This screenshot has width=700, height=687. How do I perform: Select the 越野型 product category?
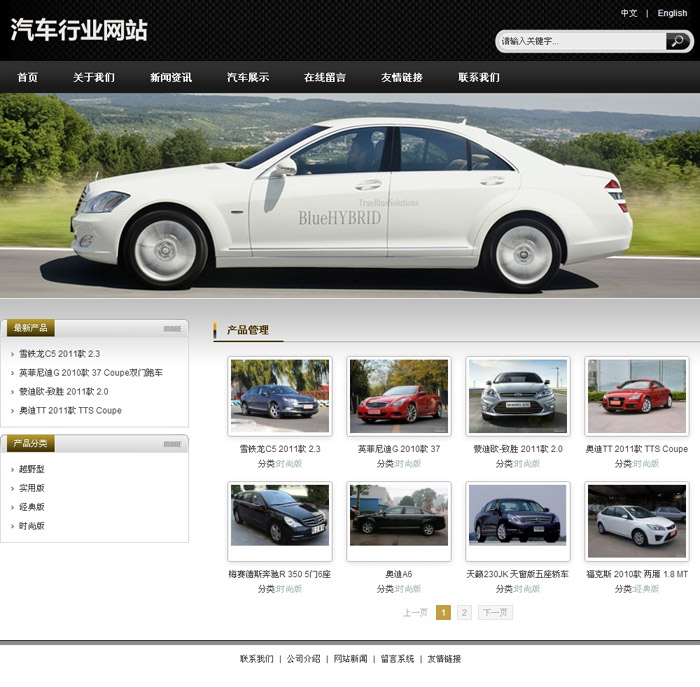(x=32, y=469)
